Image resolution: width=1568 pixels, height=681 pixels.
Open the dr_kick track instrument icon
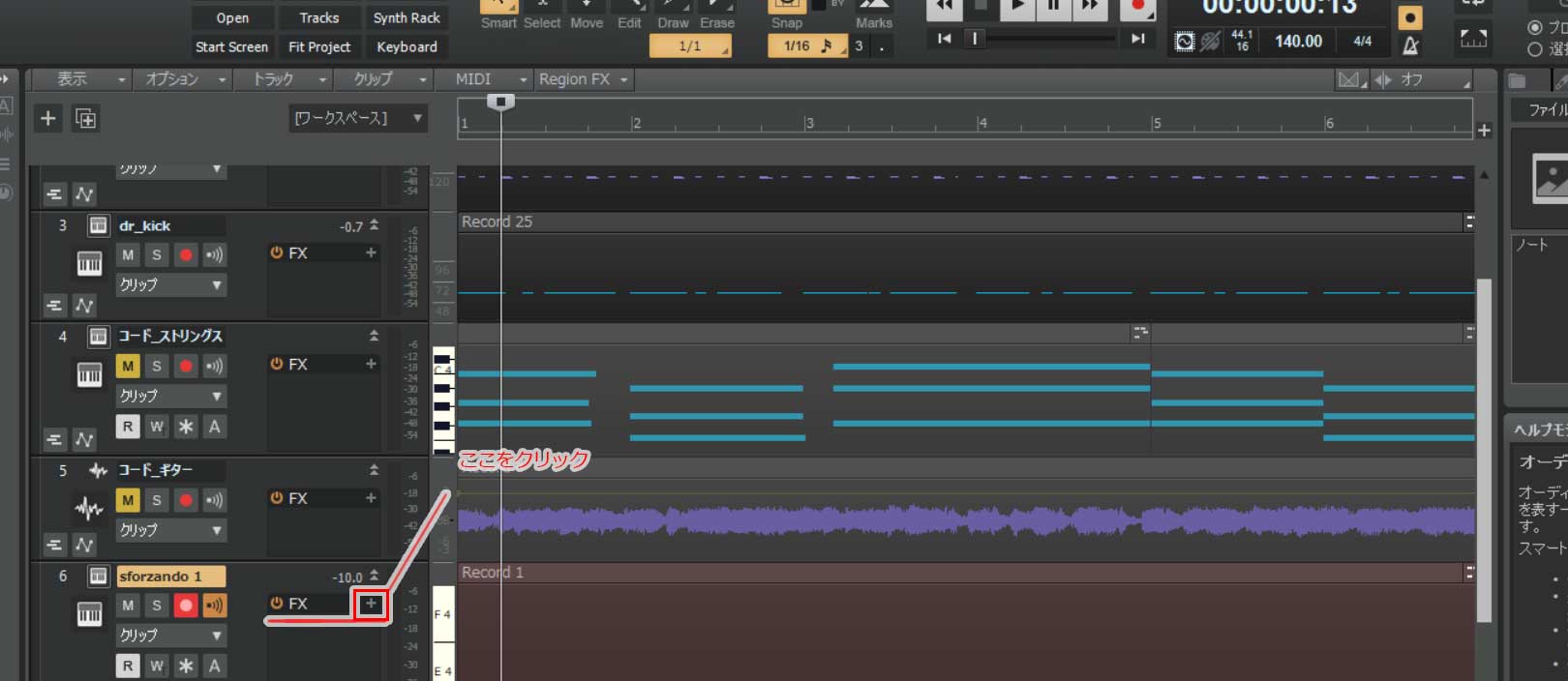(x=89, y=263)
